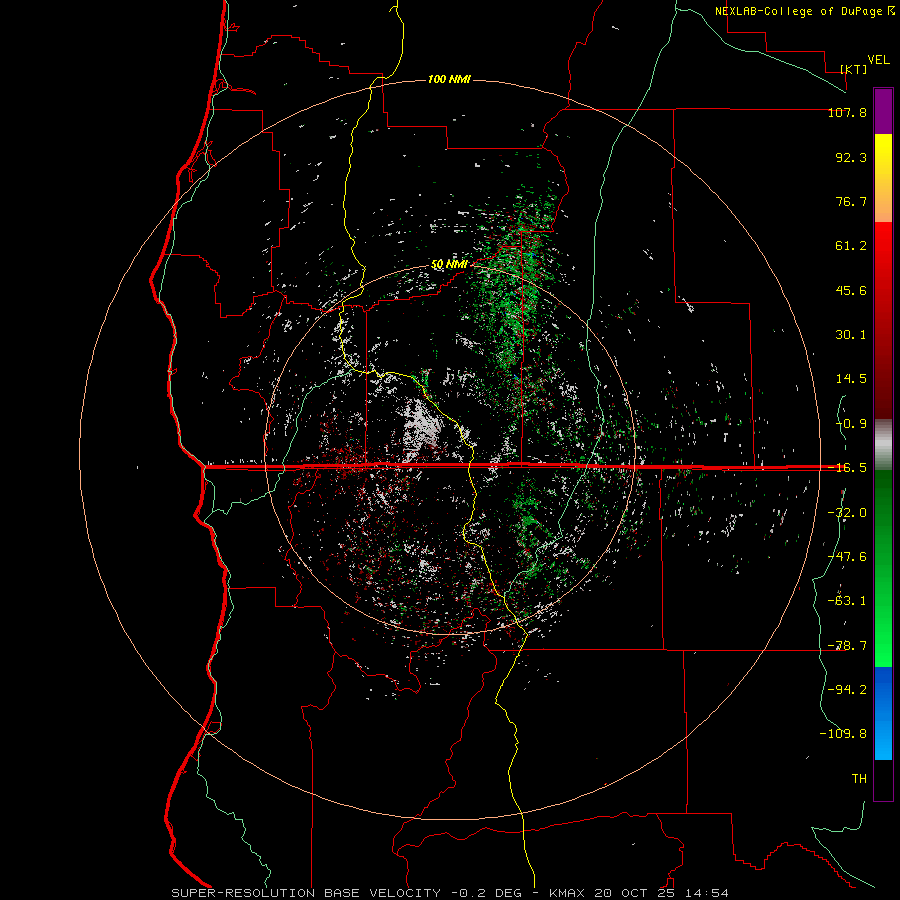Select the 92.3 scale value
Viewport: 900px width, 900px height.
click(851, 157)
